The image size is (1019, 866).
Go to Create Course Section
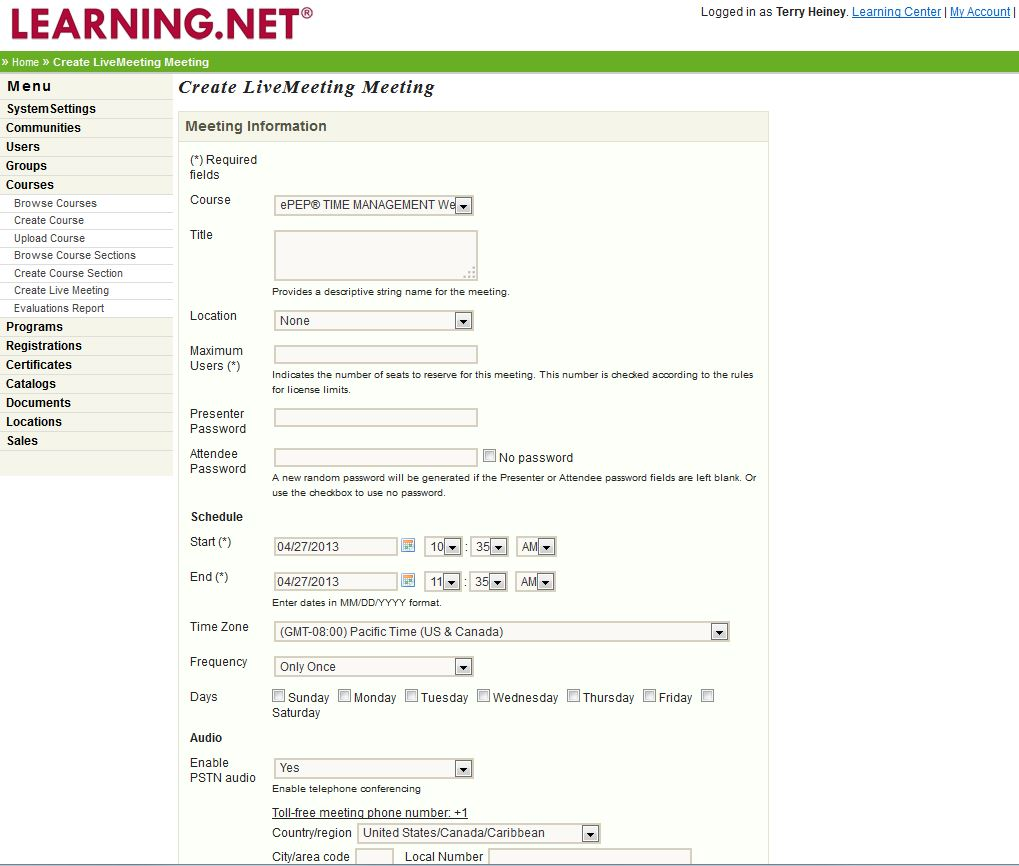(68, 274)
